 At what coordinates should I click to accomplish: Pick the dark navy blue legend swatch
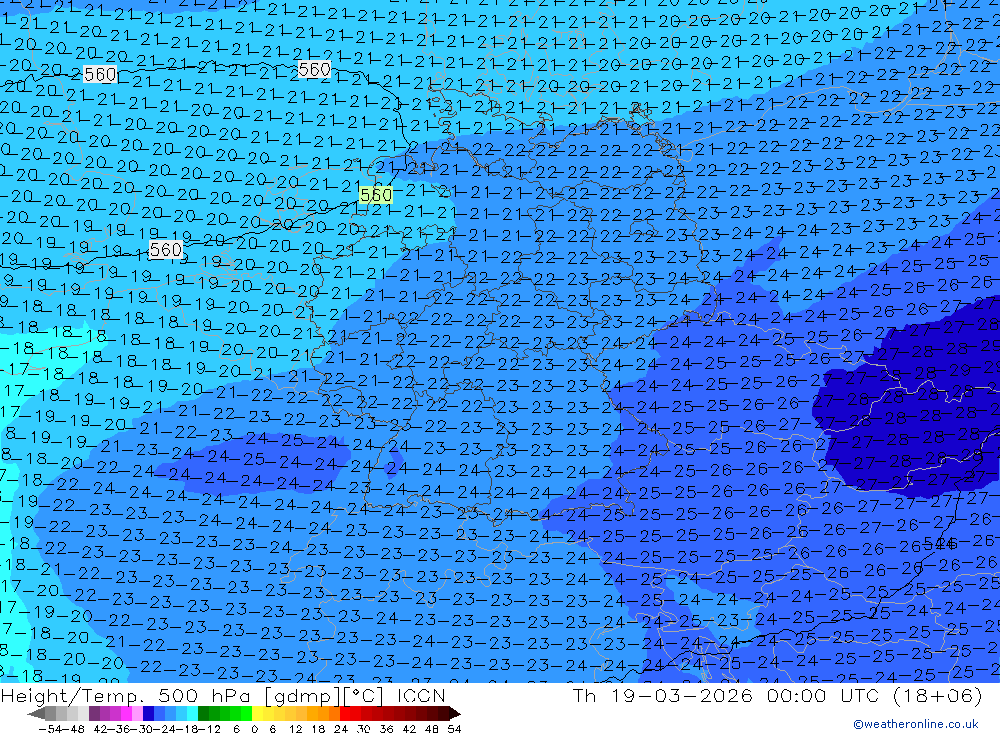click(149, 713)
